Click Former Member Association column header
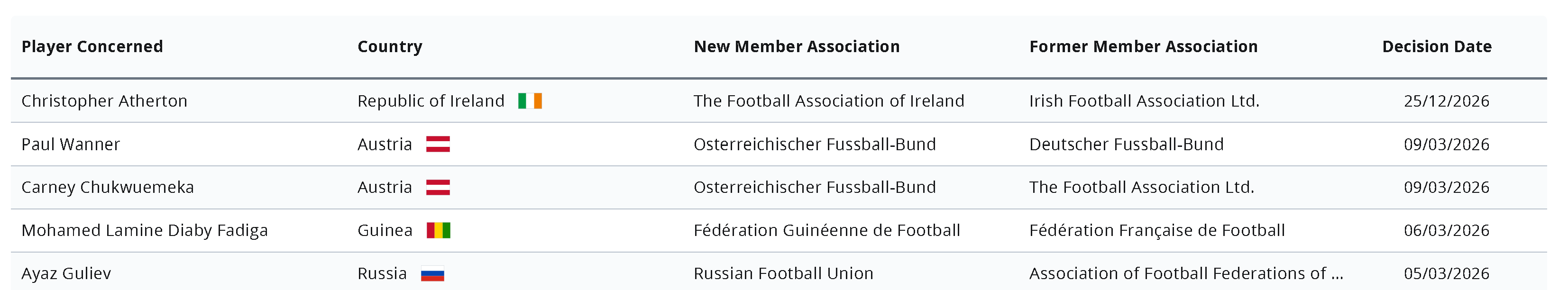The image size is (1568, 290). pyautogui.click(x=1143, y=47)
